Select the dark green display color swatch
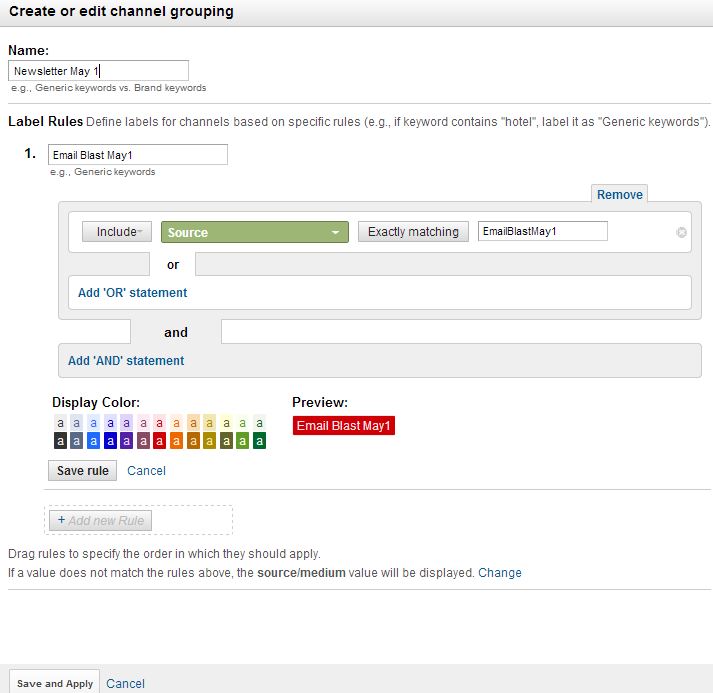 [259, 440]
